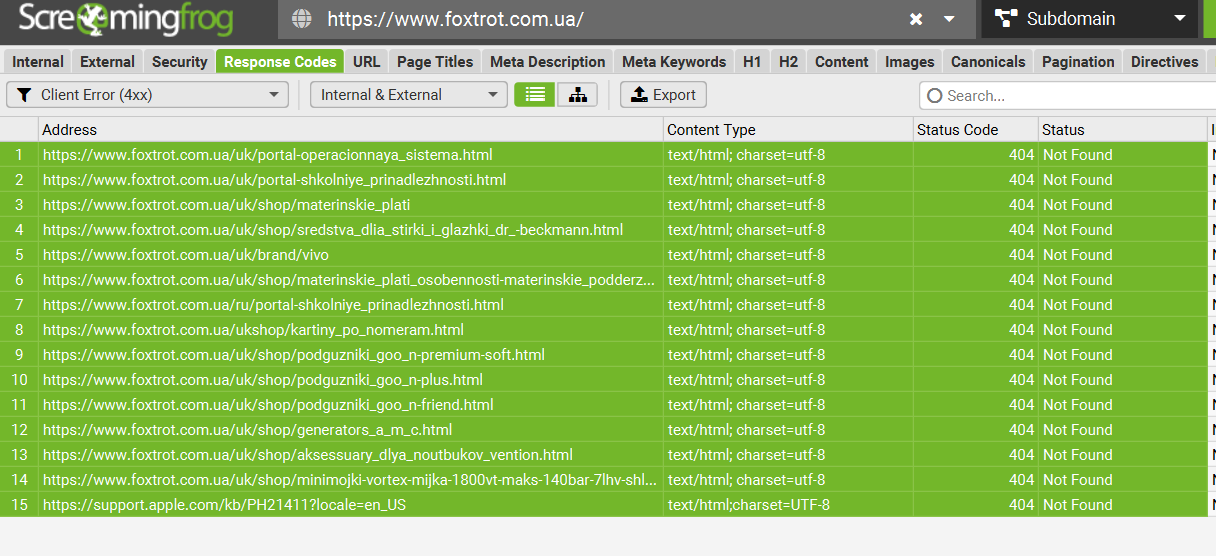Sort by the Status column header
The height and width of the screenshot is (556, 1216).
tap(1122, 129)
